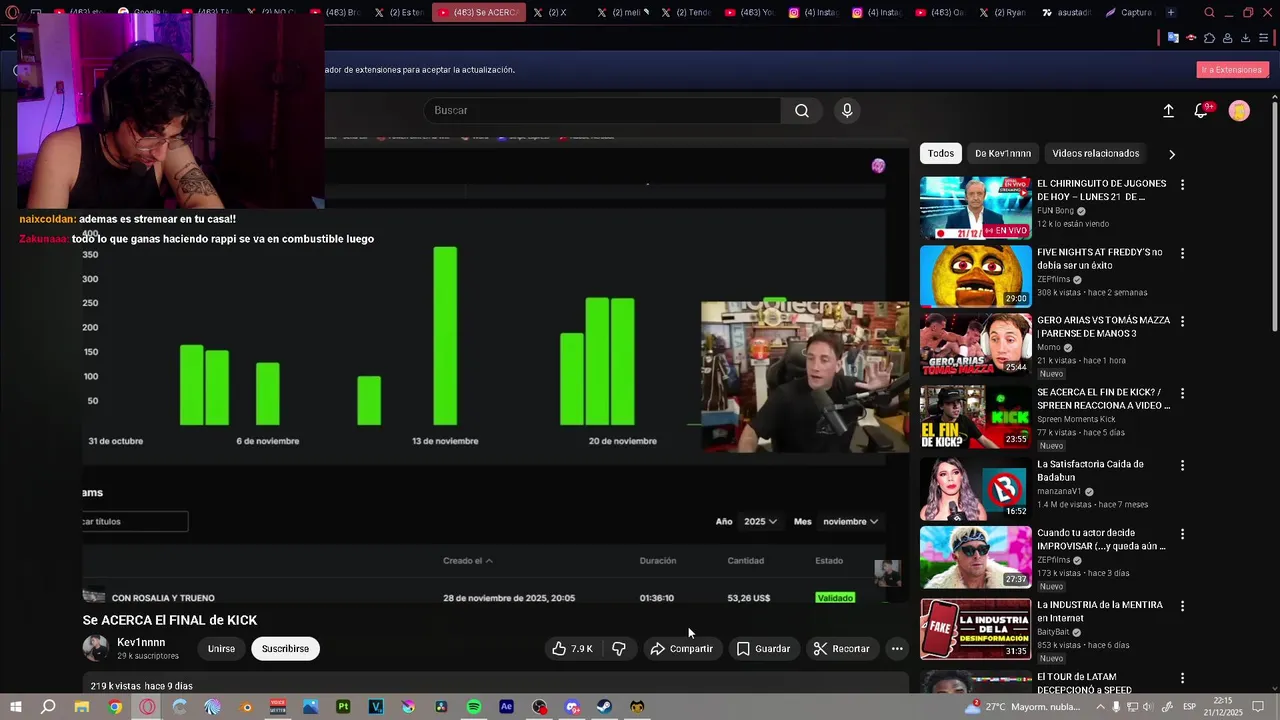Click the browser search icon in title bar
Viewport: 1280px width, 720px height.
coord(1210,13)
